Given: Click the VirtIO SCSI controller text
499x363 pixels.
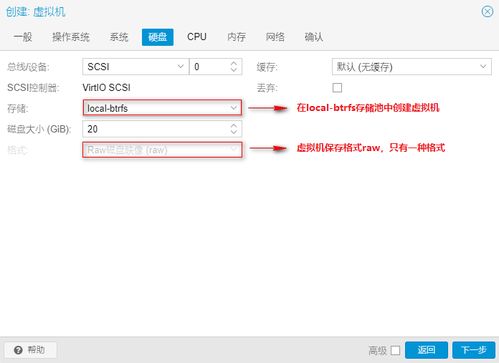Looking at the screenshot, I should click(106, 88).
